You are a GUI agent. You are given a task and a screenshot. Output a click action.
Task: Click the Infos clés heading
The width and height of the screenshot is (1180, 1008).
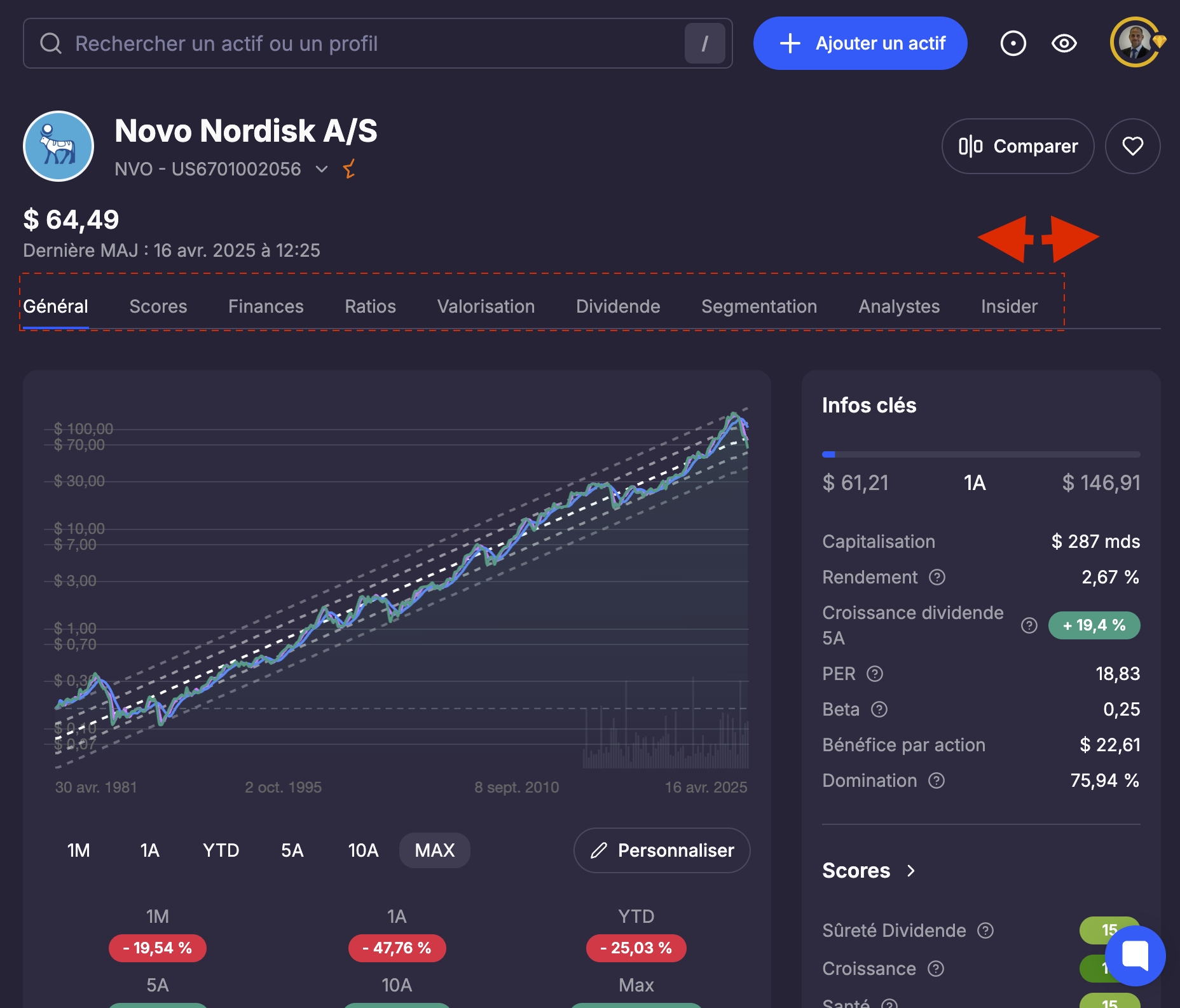click(869, 405)
